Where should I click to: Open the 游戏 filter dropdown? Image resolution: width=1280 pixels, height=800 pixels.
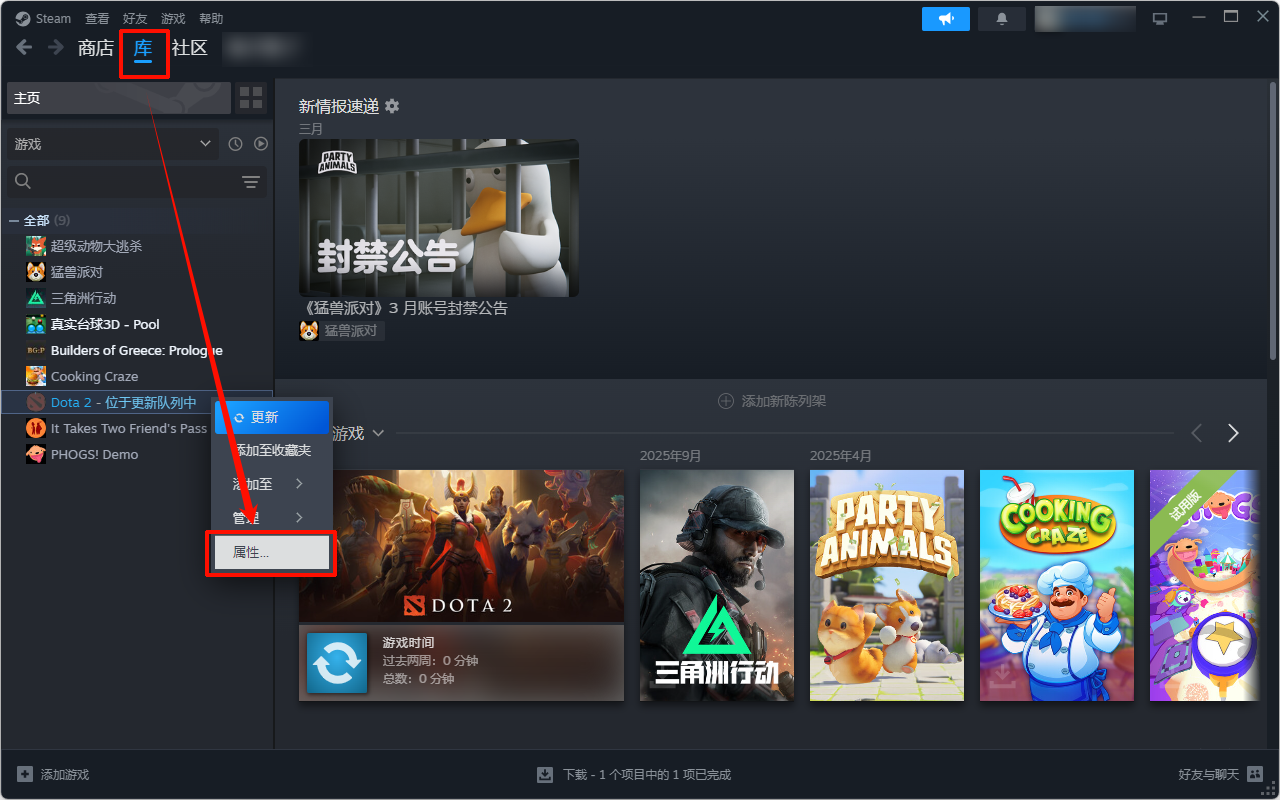point(112,144)
